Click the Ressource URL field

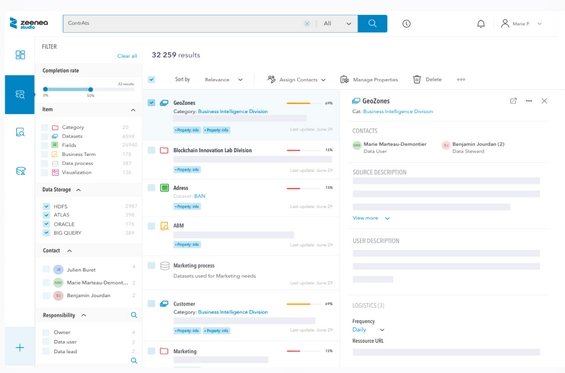point(446,352)
